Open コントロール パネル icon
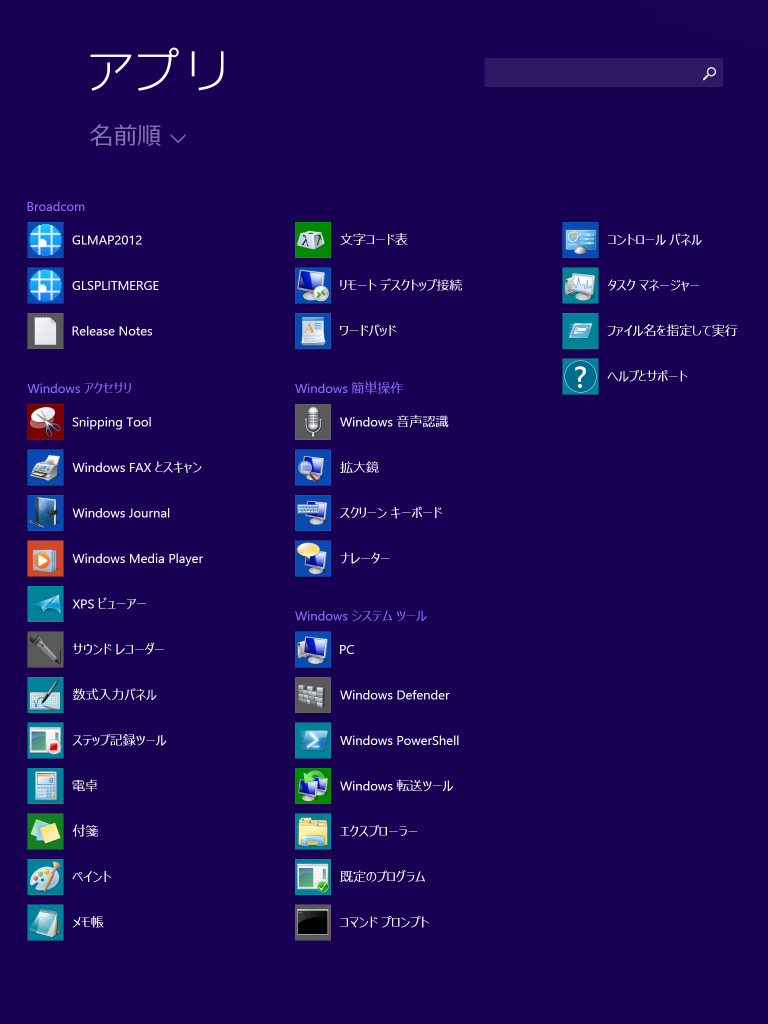Screen dimensions: 768x1024 [581, 240]
